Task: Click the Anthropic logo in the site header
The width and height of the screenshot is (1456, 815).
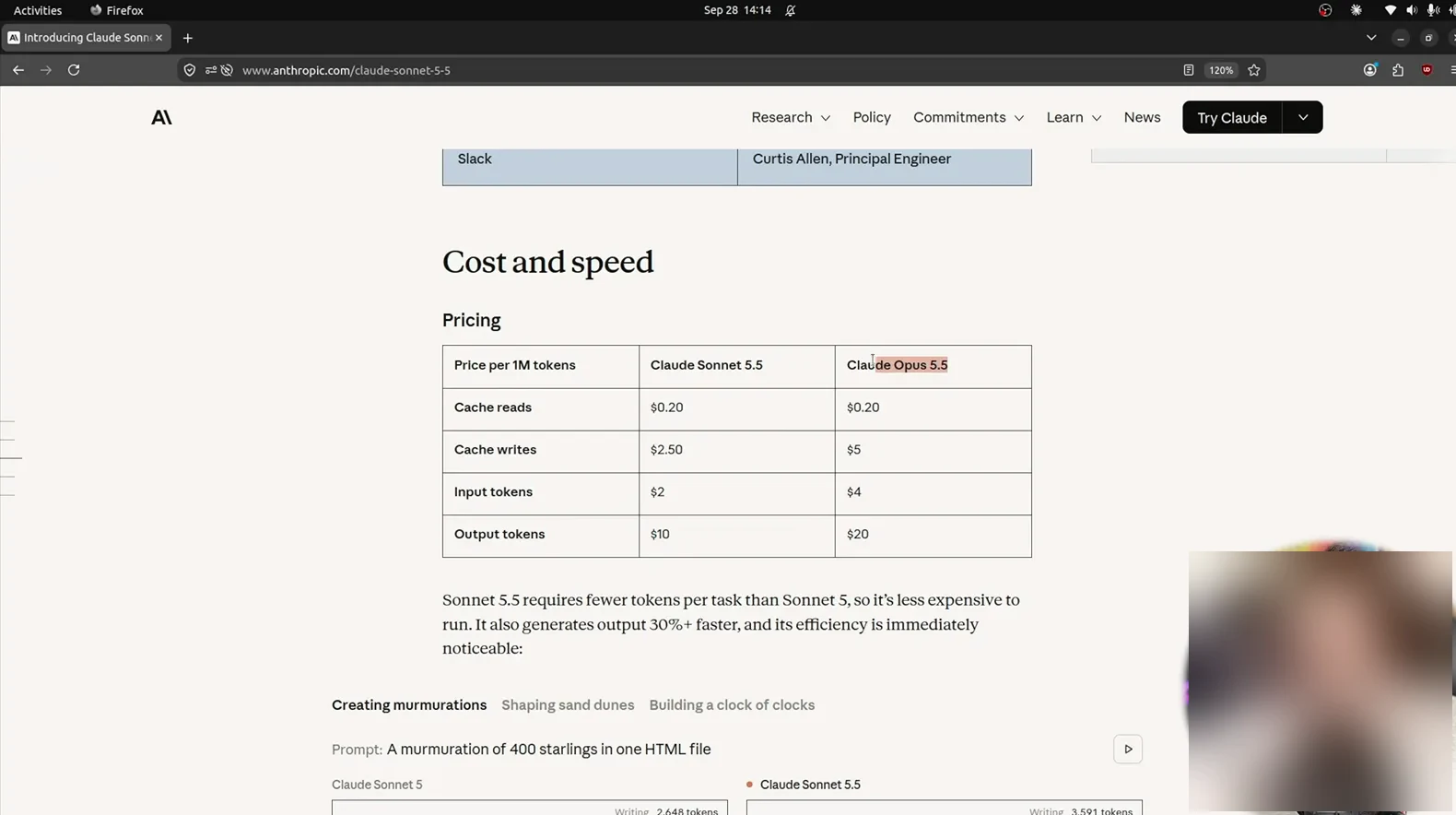Action: [161, 117]
